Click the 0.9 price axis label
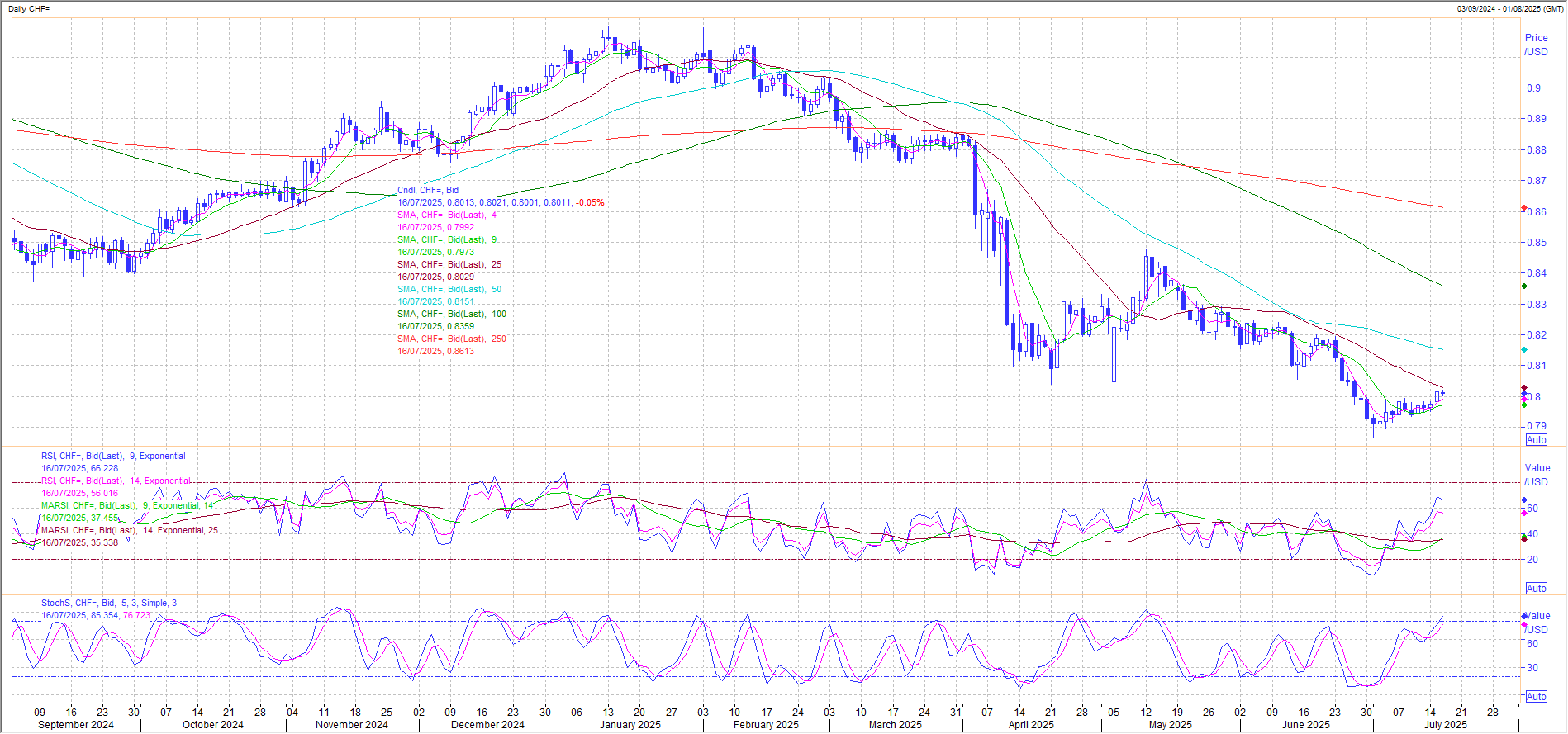Image resolution: width=1568 pixels, height=734 pixels. pos(1533,88)
